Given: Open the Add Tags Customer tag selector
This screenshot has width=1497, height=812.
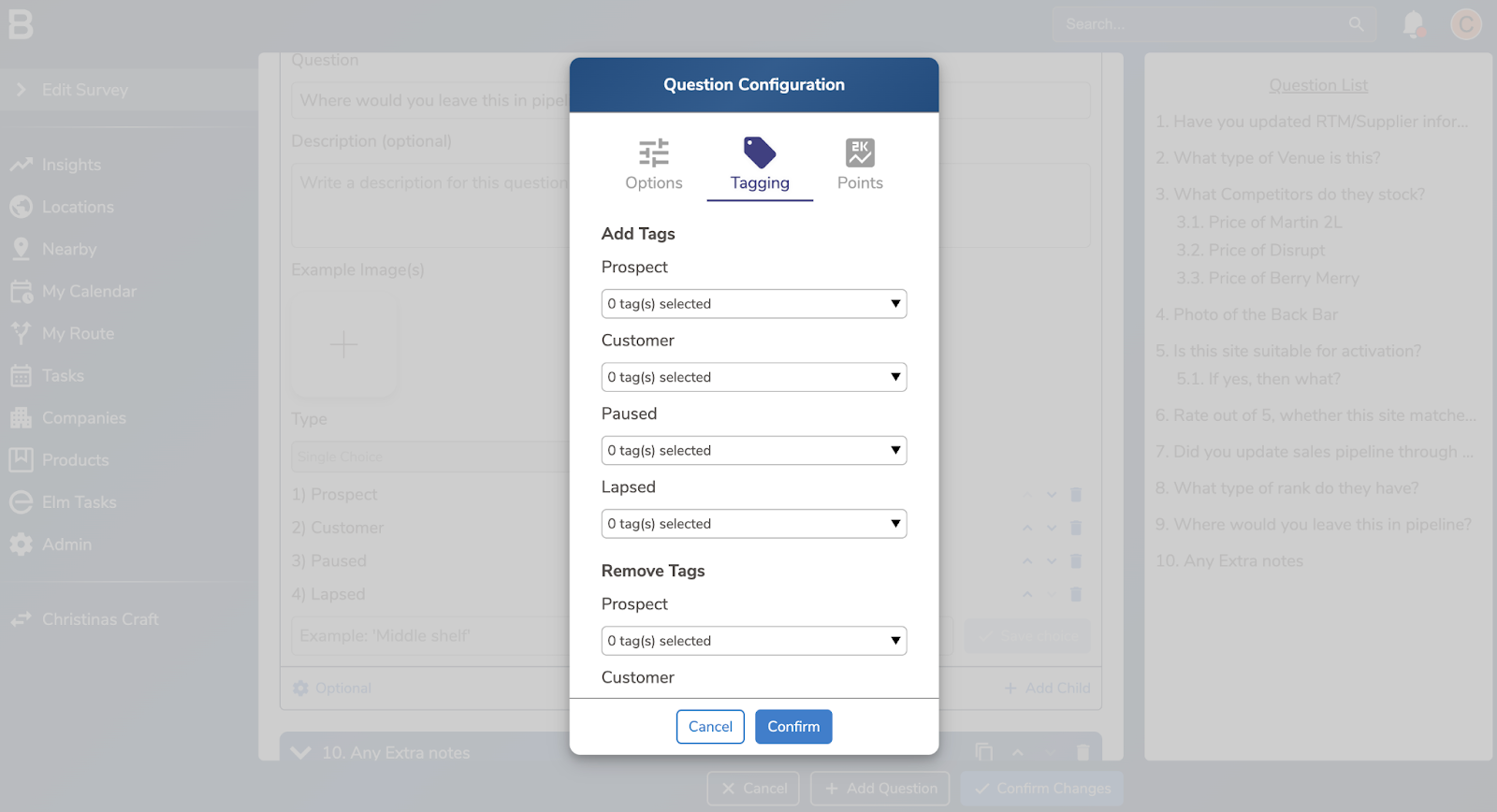Looking at the screenshot, I should pyautogui.click(x=753, y=377).
